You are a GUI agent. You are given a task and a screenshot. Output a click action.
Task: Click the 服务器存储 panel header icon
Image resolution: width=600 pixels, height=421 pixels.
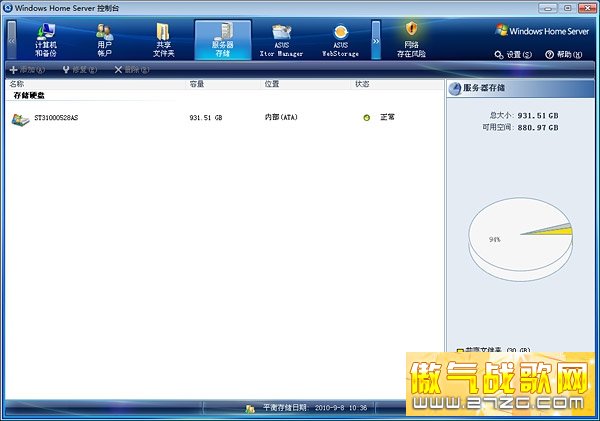455,89
